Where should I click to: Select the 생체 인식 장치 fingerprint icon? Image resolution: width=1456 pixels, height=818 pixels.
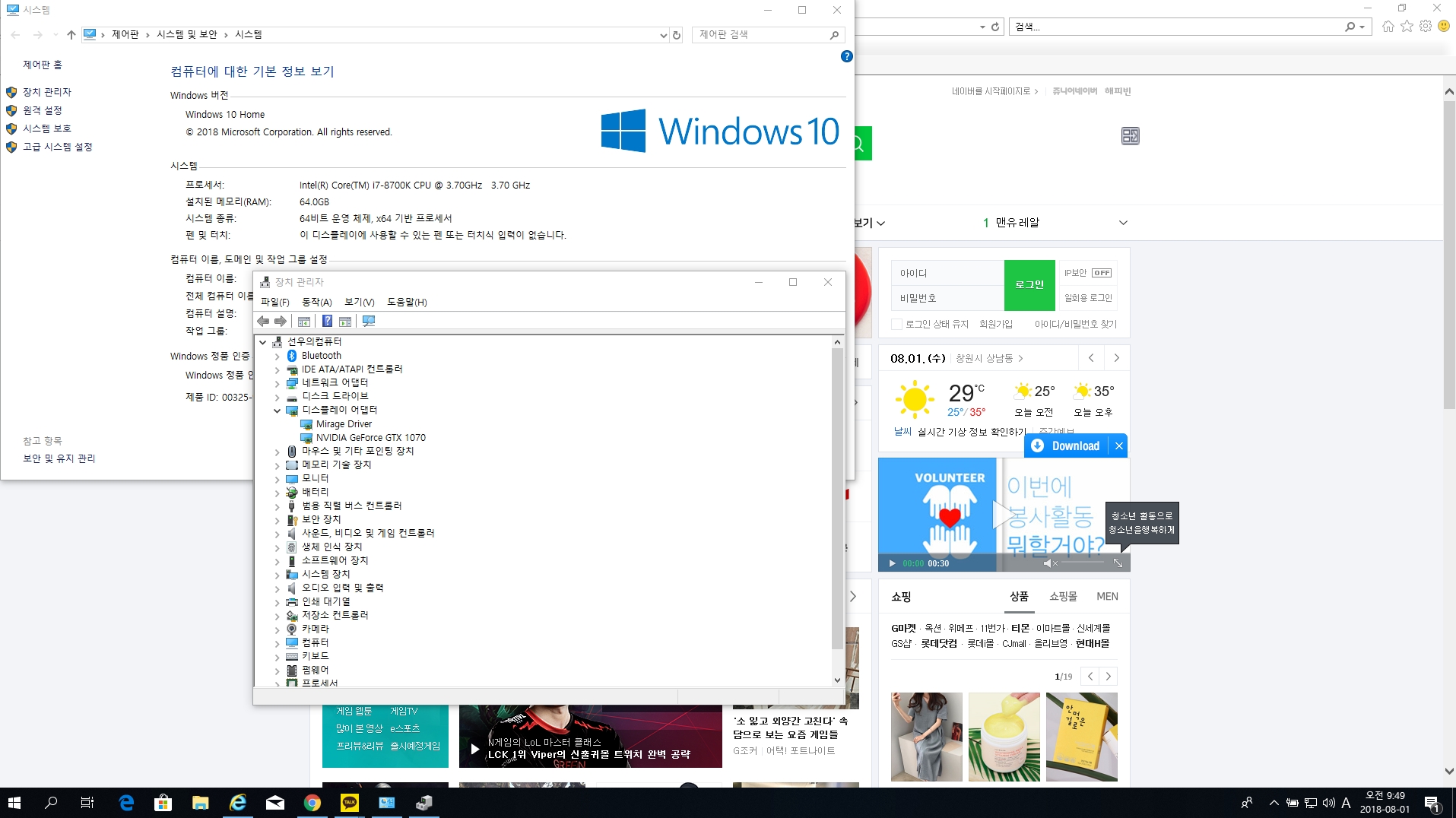point(292,547)
